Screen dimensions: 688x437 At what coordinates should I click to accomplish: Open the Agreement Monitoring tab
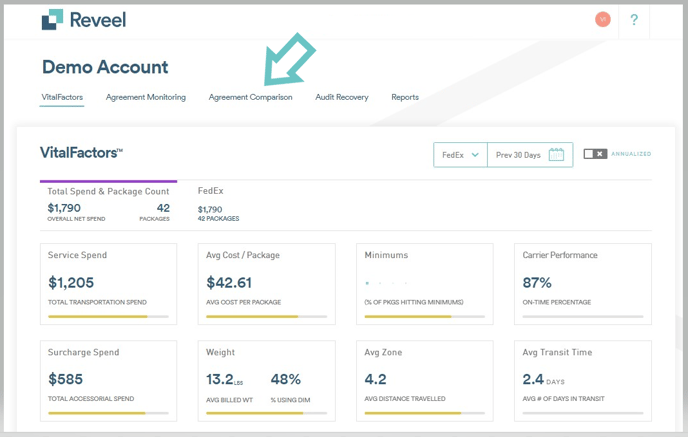146,97
